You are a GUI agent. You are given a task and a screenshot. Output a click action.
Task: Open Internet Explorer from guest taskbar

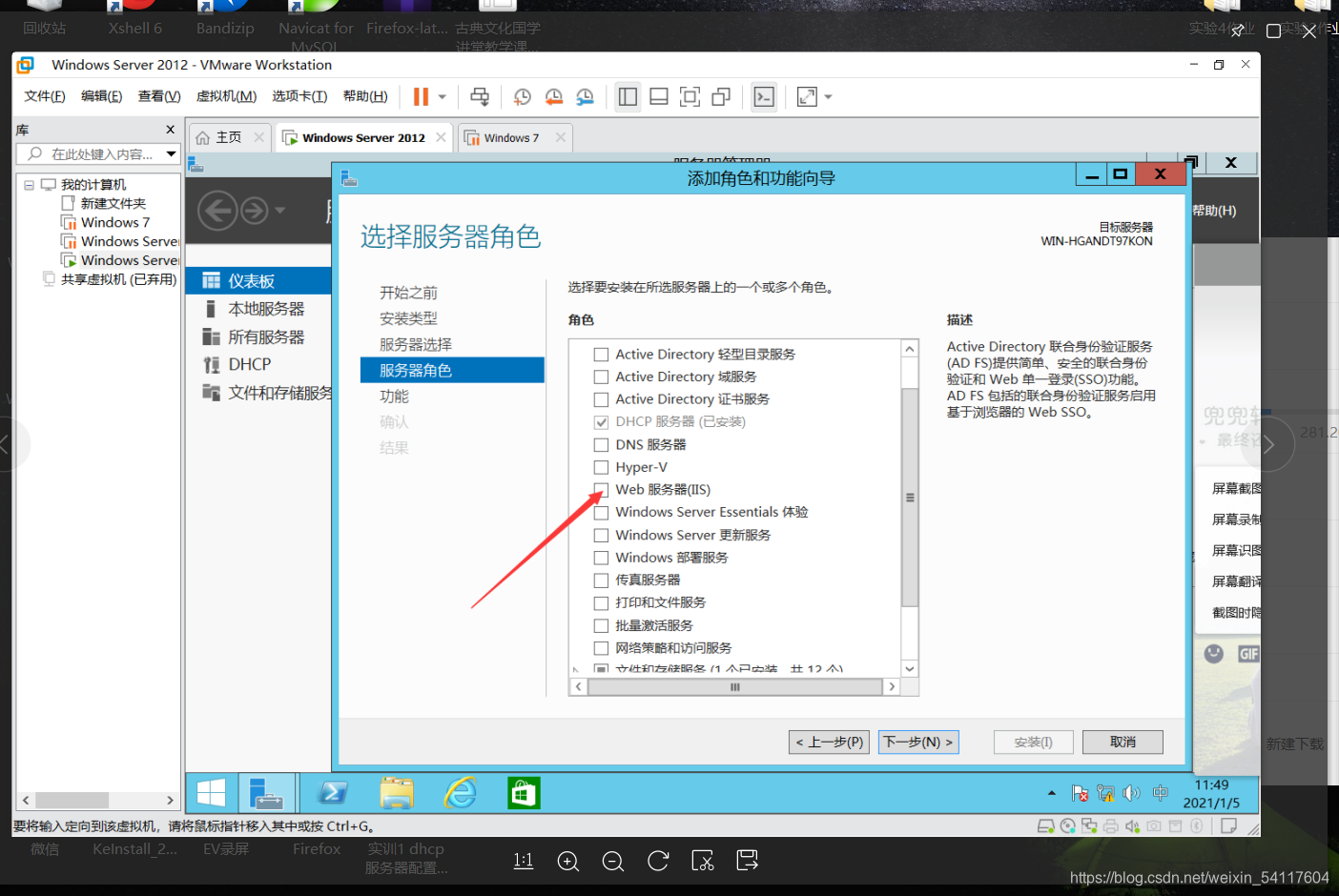(x=461, y=793)
